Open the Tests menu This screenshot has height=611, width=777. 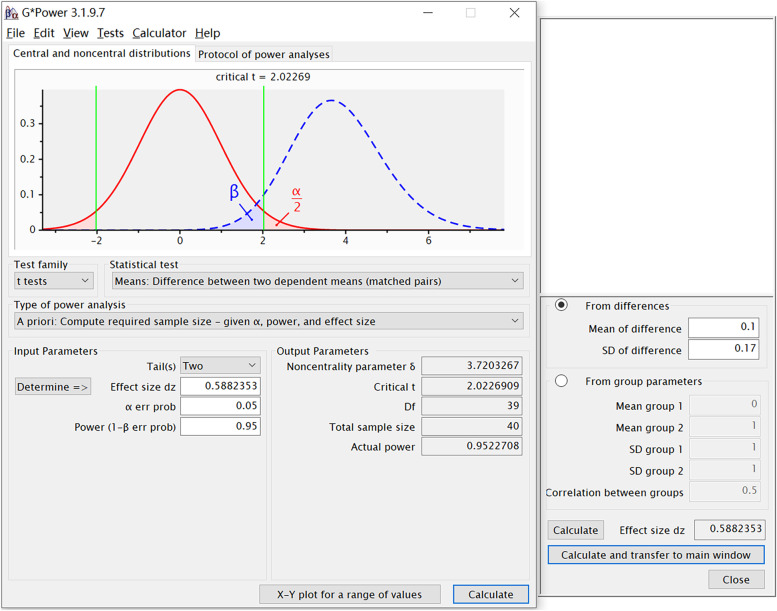click(110, 33)
